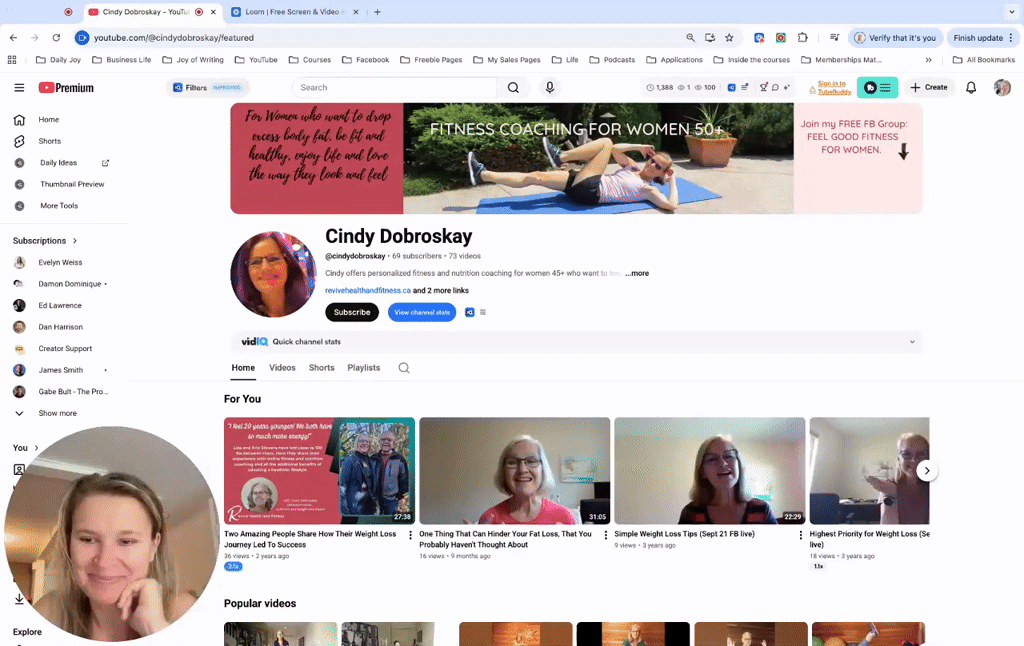This screenshot has width=1024, height=646.
Task: Start voice search with microphone icon
Action: [x=550, y=88]
